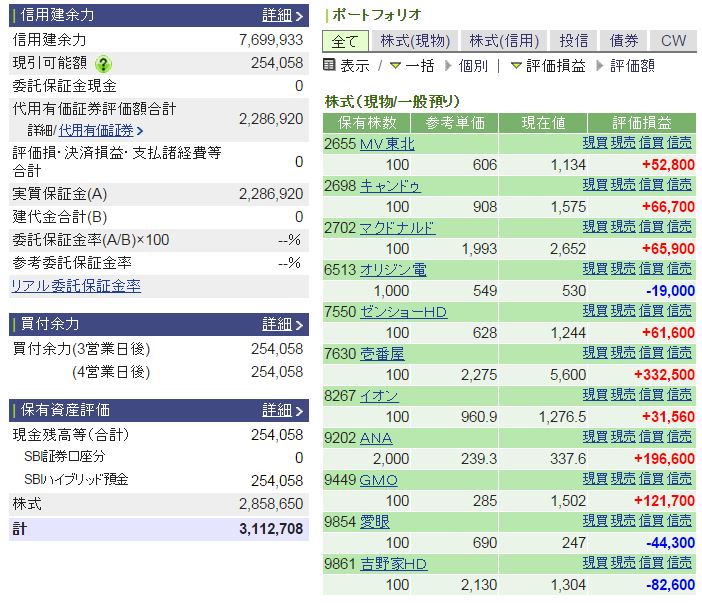Click the green help question mark icon

(x=103, y=64)
